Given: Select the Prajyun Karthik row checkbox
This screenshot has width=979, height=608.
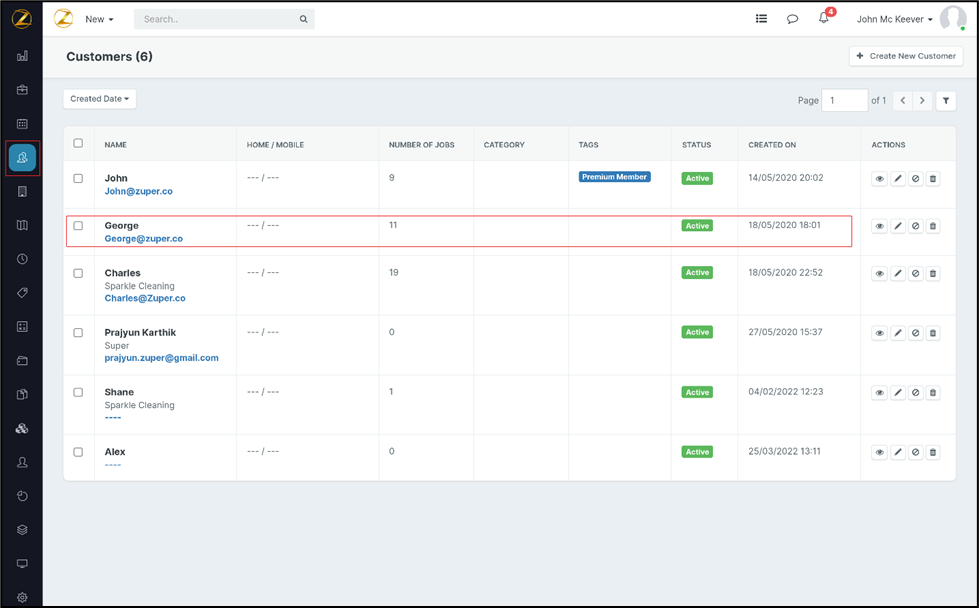Looking at the screenshot, I should [78, 333].
